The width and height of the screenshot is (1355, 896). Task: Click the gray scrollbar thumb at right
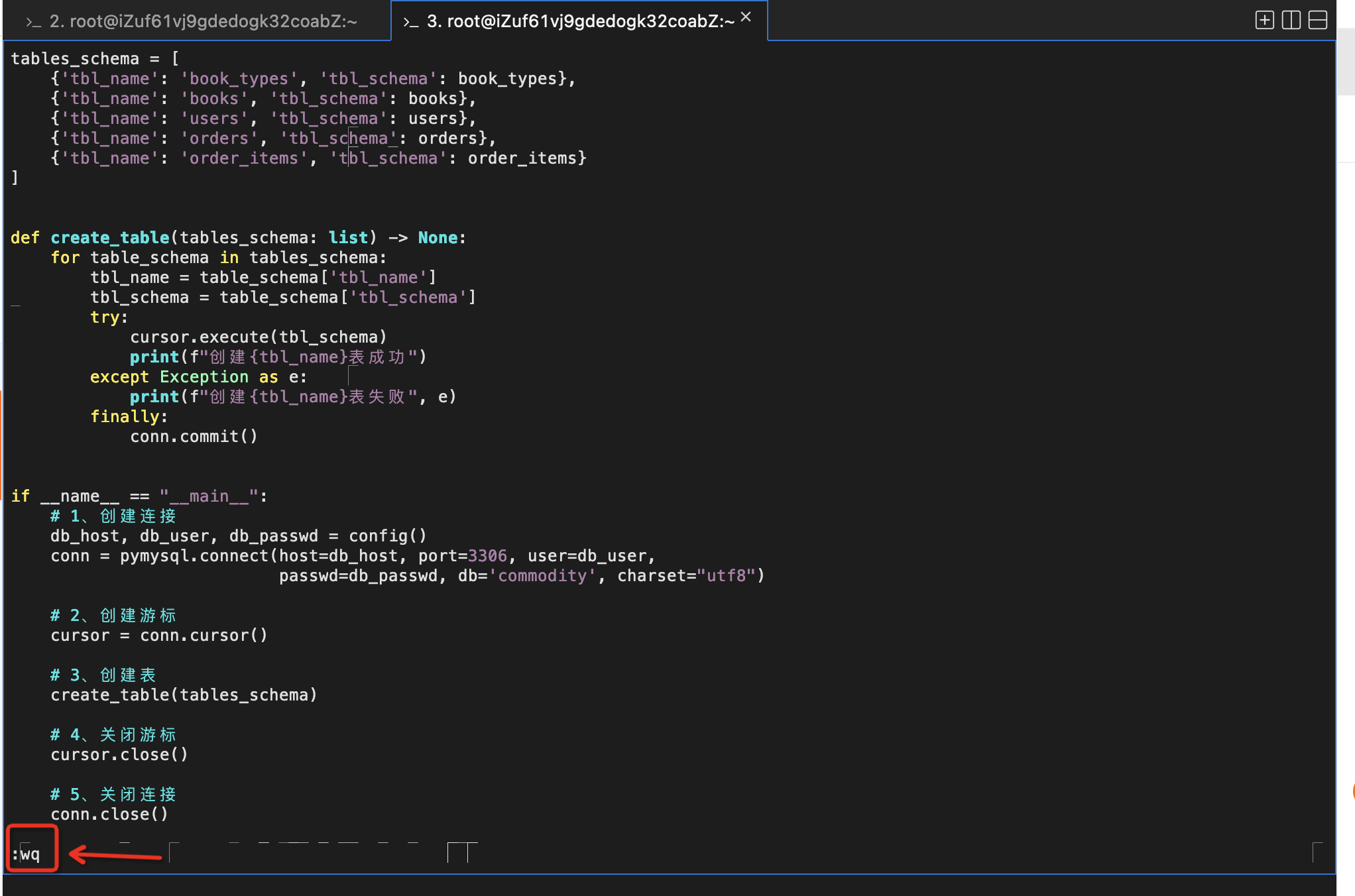tap(1346, 63)
